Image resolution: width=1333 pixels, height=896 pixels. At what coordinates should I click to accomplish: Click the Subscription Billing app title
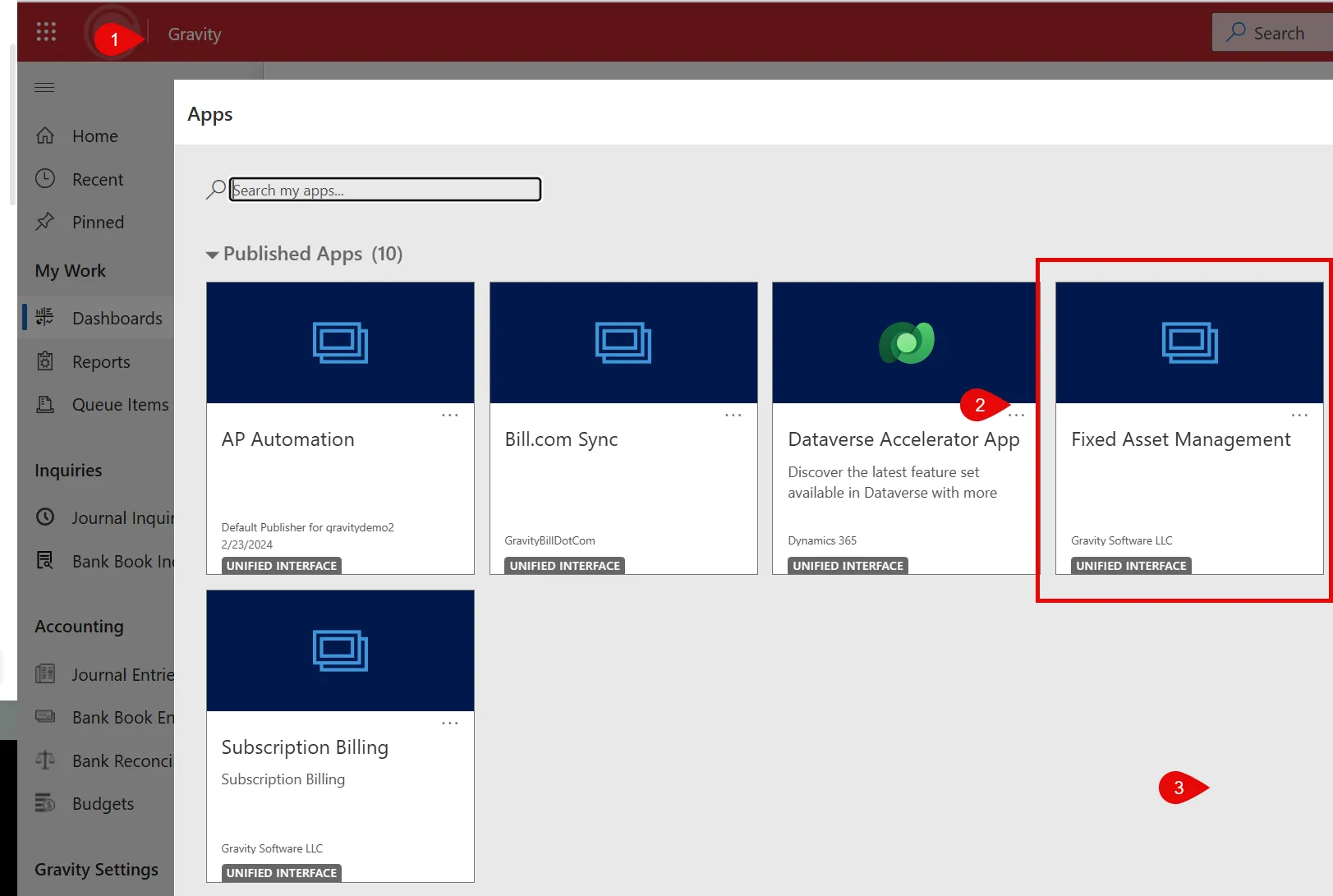[305, 747]
